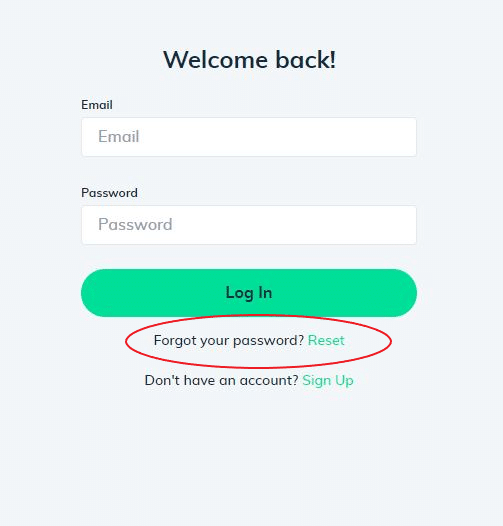Open the Reset password link
The width and height of the screenshot is (503, 526).
point(326,340)
